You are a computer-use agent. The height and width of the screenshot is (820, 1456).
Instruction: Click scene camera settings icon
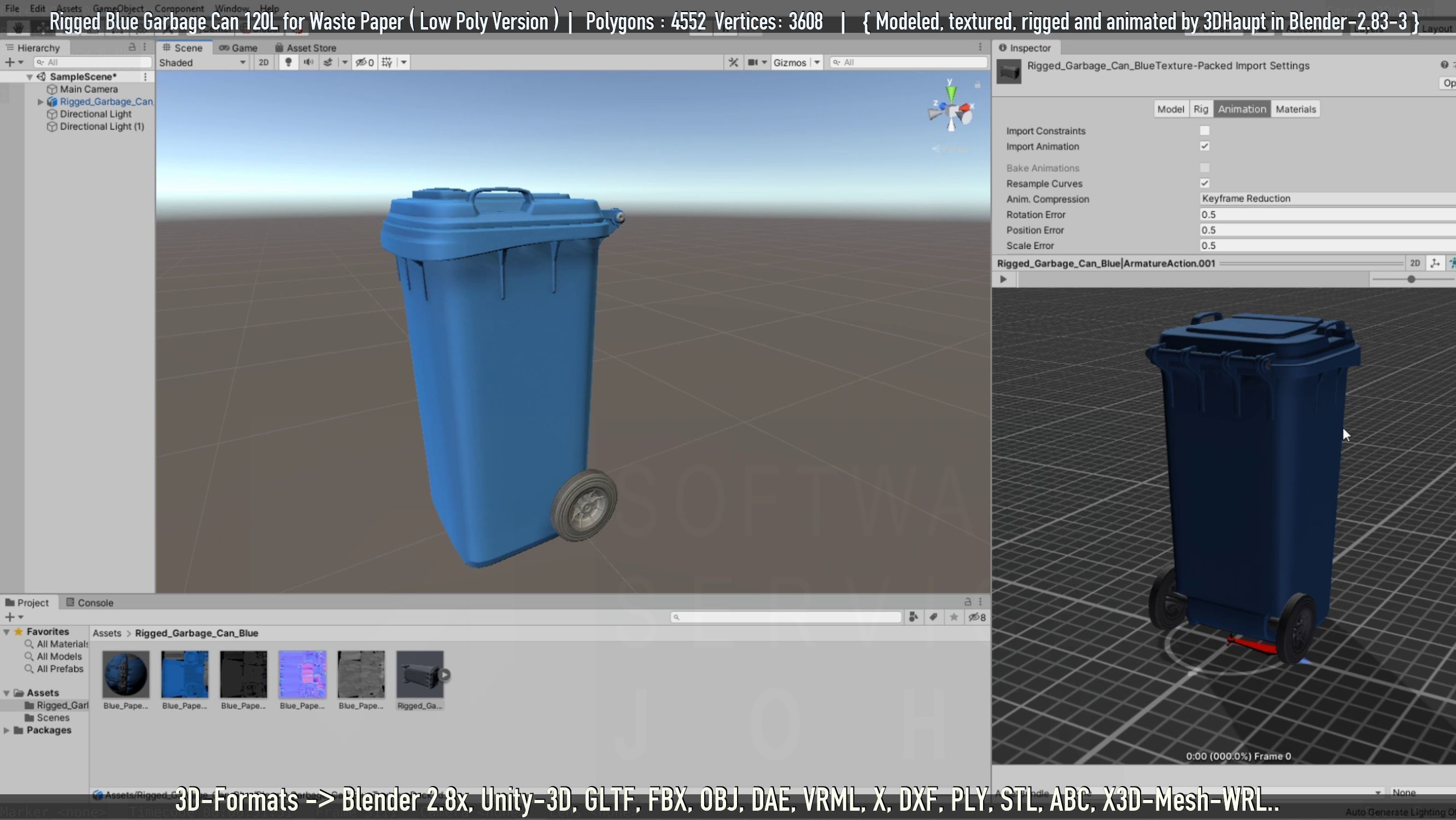point(753,62)
